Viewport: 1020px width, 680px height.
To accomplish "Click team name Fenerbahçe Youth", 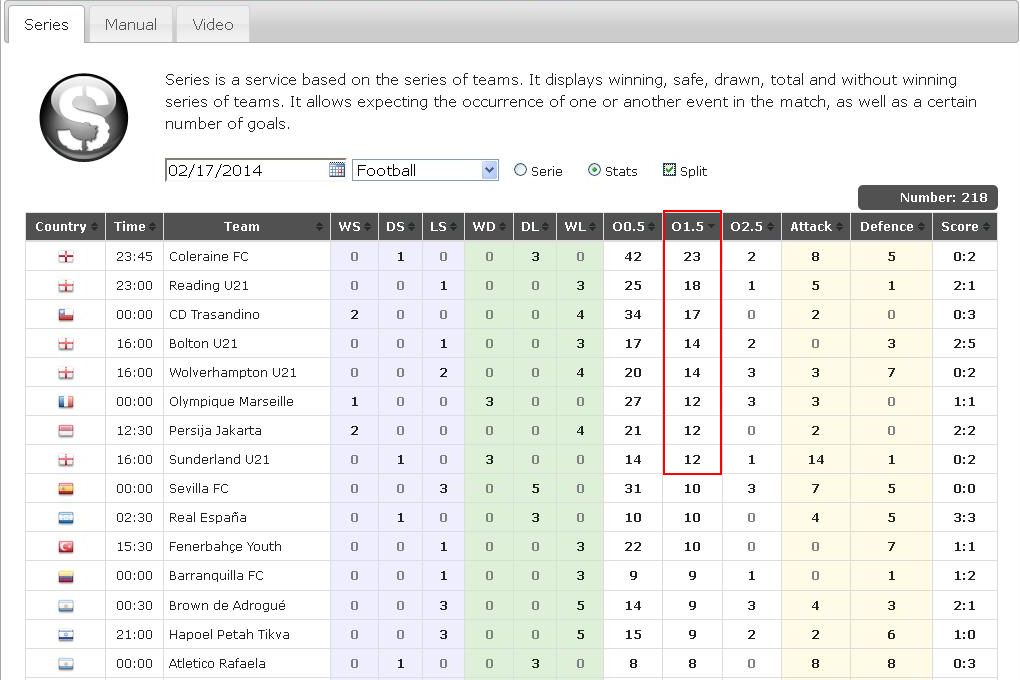I will coord(225,547).
